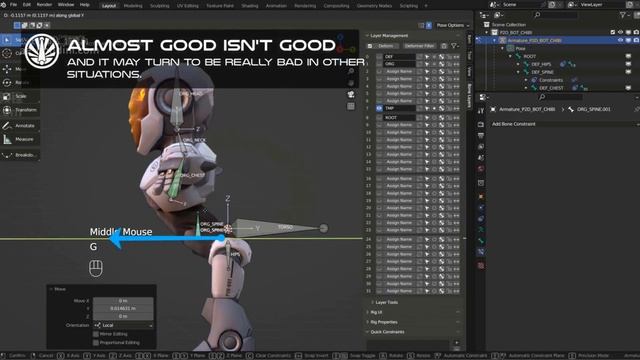Open the Render menu
The width and height of the screenshot is (640, 360).
[44, 5]
